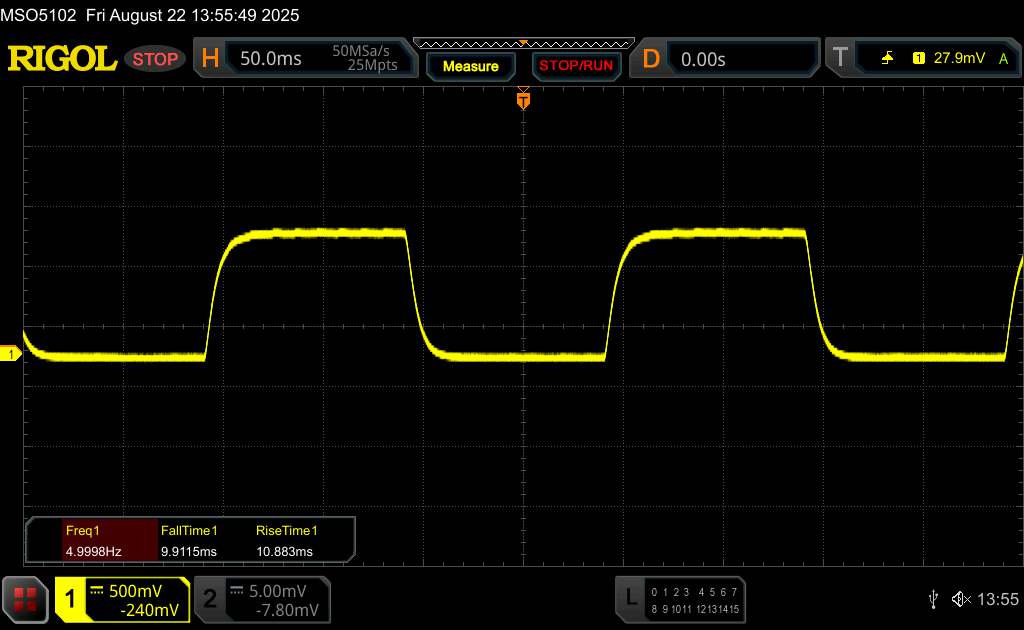Click the USB connection status icon
Viewport: 1024px width, 630px height.
tap(933, 599)
